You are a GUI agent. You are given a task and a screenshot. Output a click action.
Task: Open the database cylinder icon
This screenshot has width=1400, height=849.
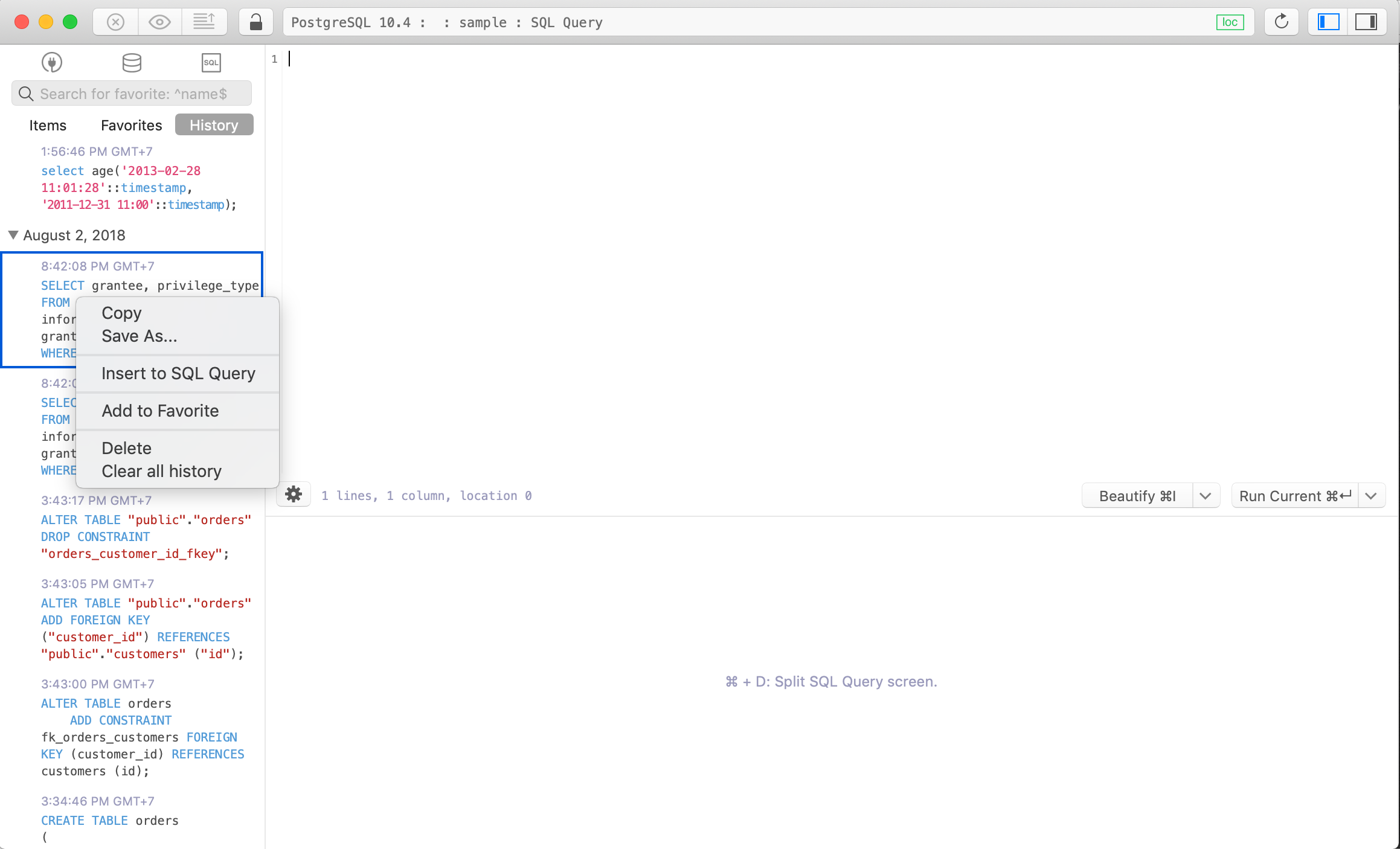(132, 62)
